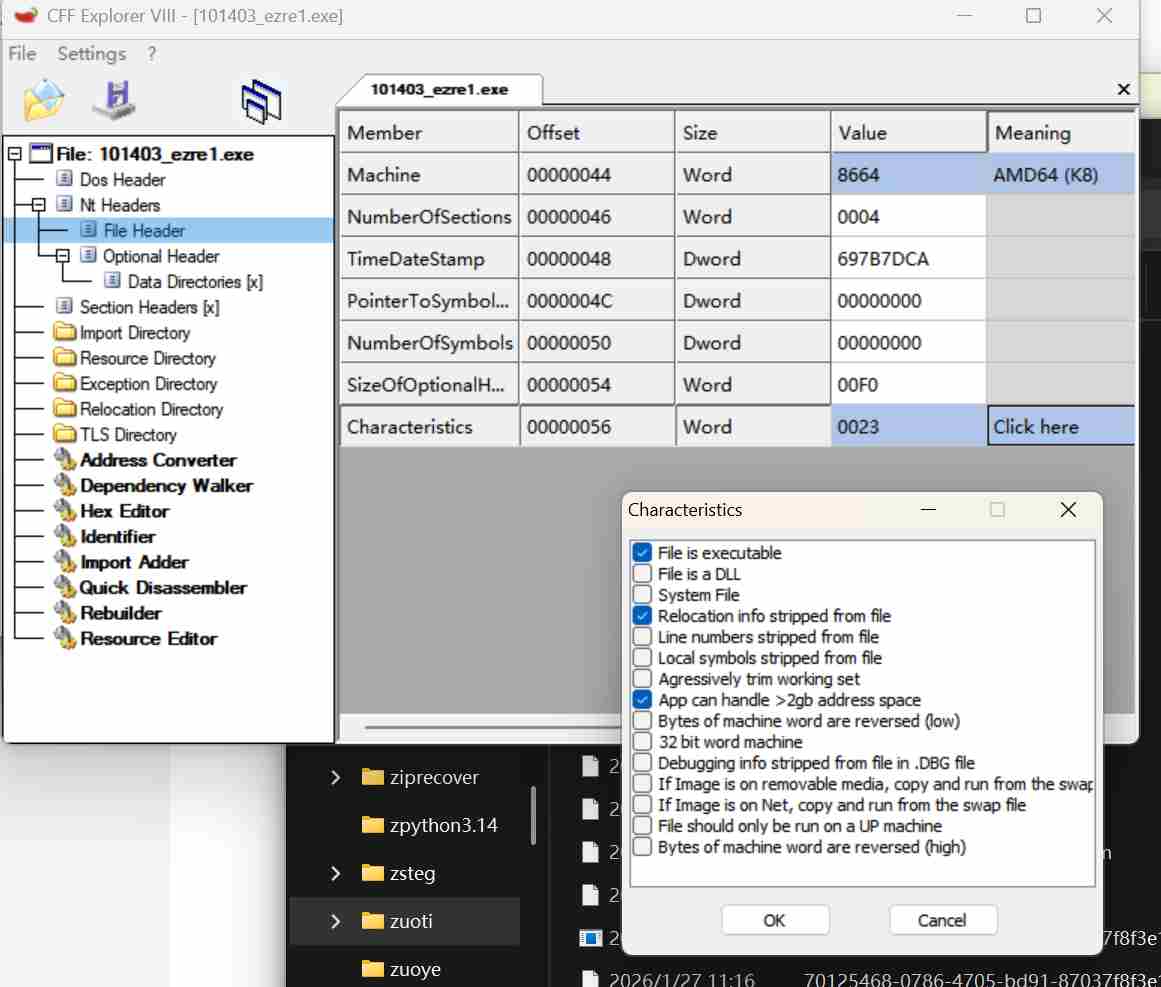Expand the zsteg folder in Explorer
This screenshot has height=987, width=1161.
(335, 874)
